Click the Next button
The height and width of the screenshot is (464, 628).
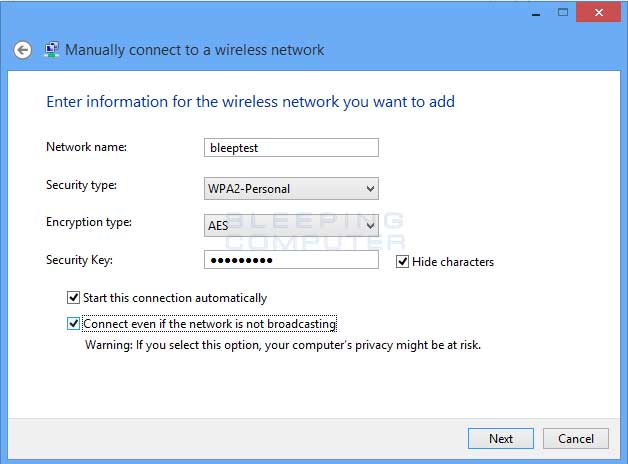point(501,438)
